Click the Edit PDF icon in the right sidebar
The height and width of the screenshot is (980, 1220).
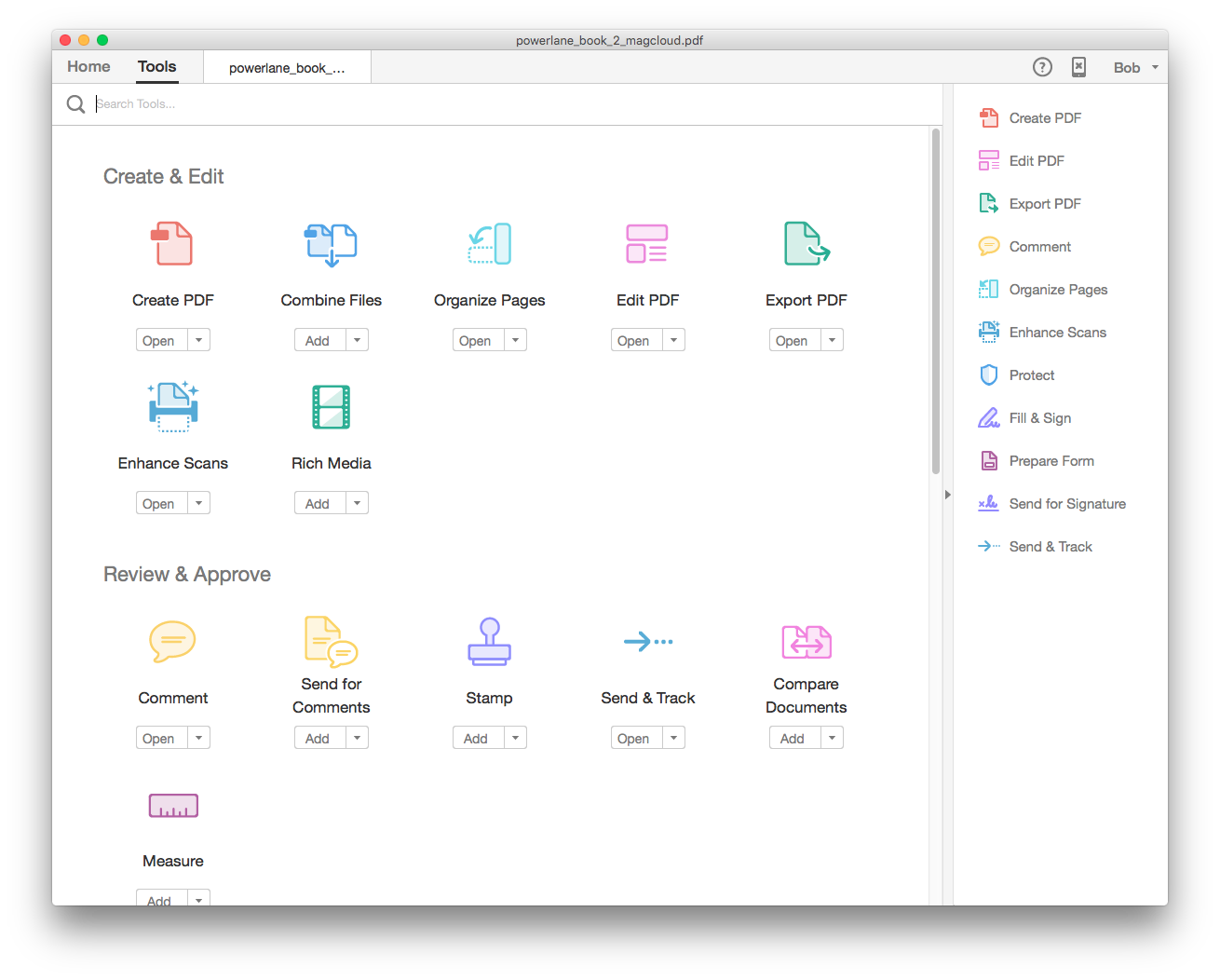[x=989, y=161]
